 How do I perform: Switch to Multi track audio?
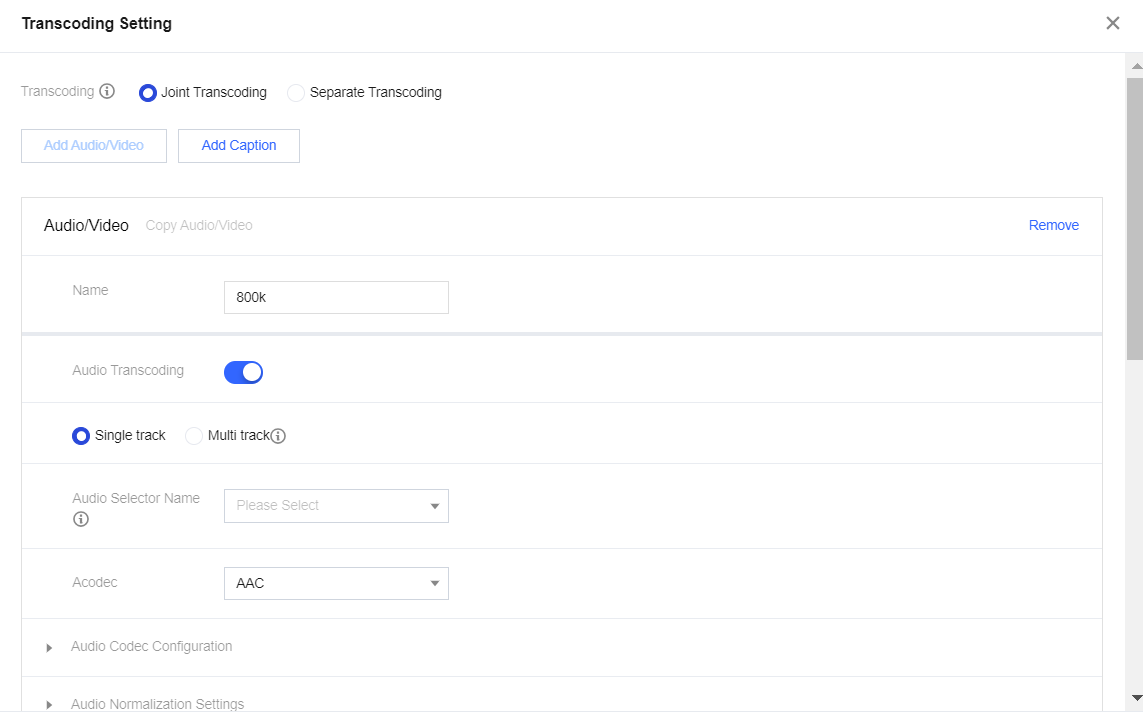pos(194,436)
